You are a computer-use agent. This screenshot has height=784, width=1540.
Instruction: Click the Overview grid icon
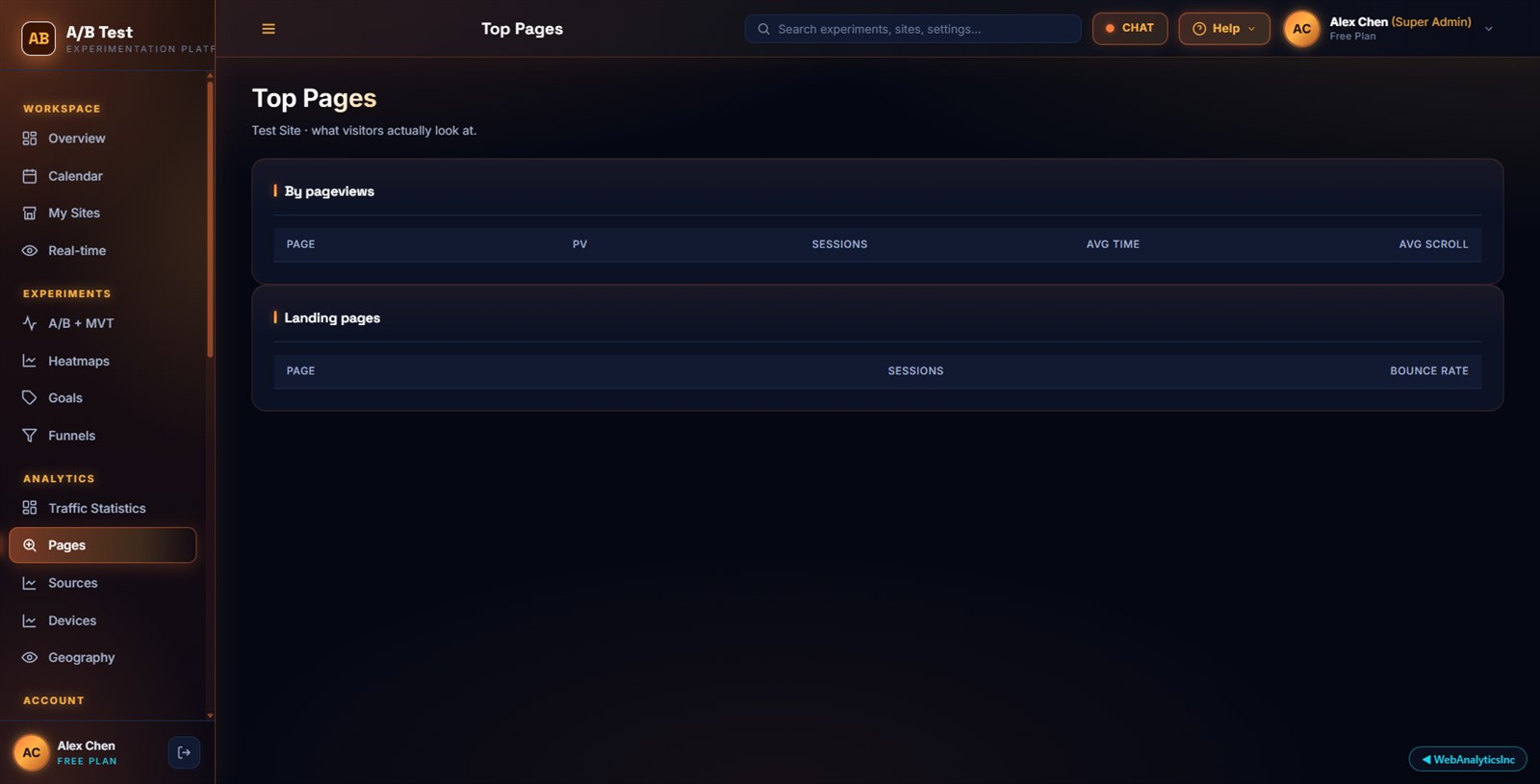(x=30, y=139)
